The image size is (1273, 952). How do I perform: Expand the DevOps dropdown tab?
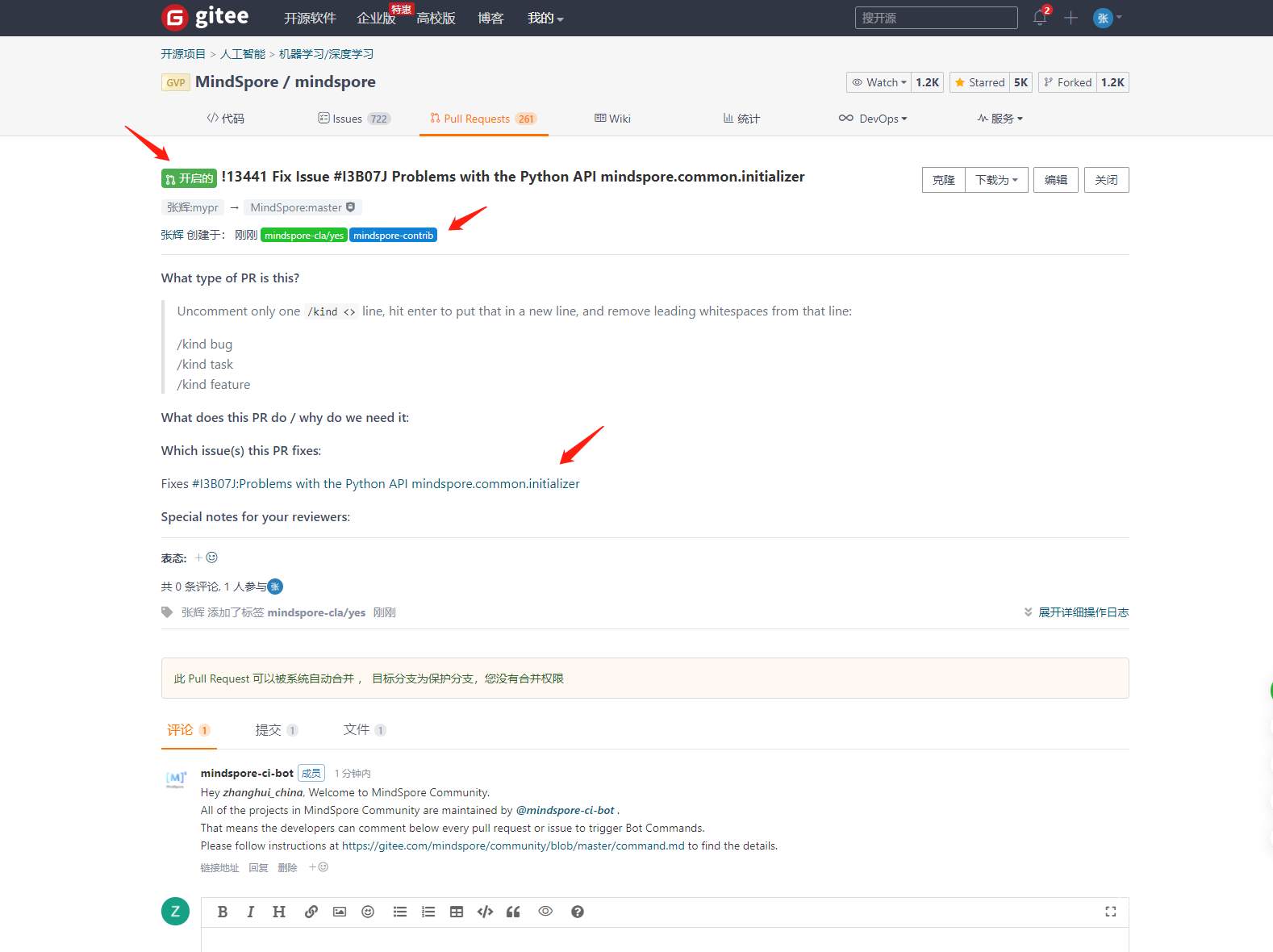tap(874, 119)
